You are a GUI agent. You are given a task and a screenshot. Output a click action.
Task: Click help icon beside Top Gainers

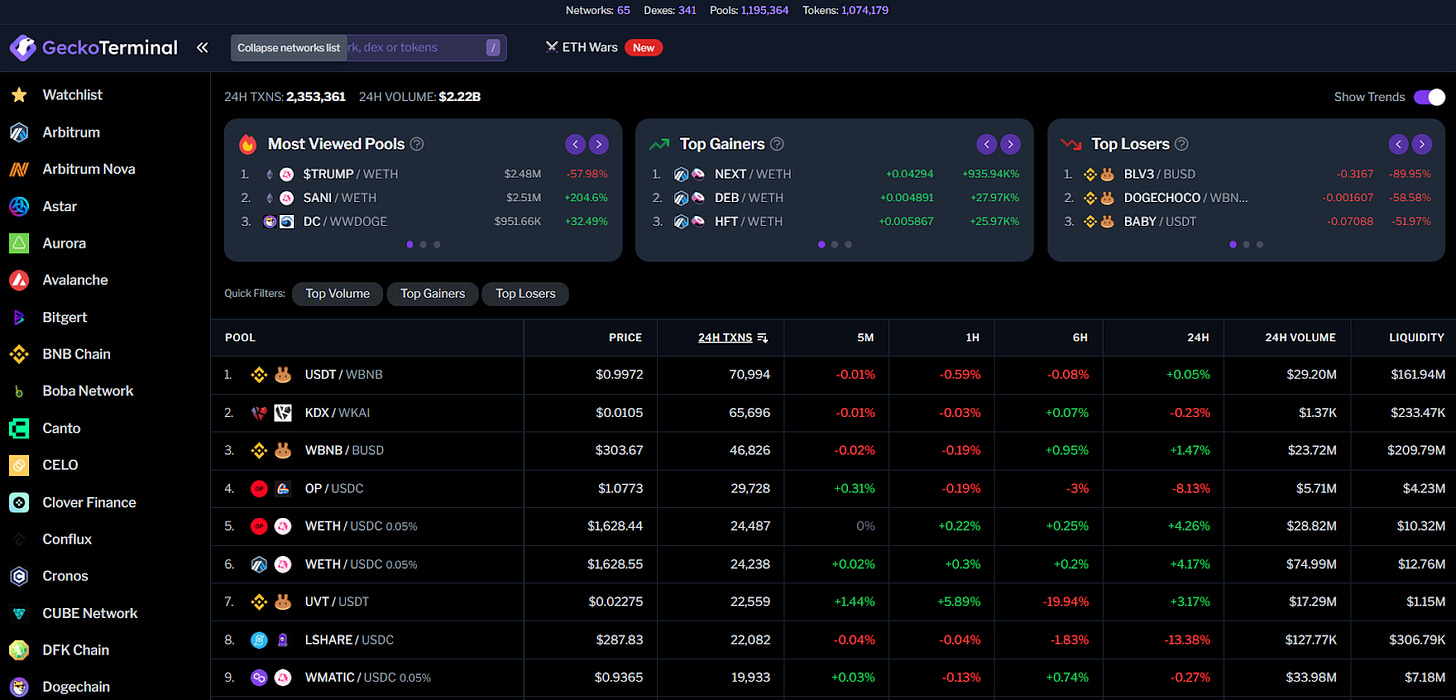click(x=777, y=144)
